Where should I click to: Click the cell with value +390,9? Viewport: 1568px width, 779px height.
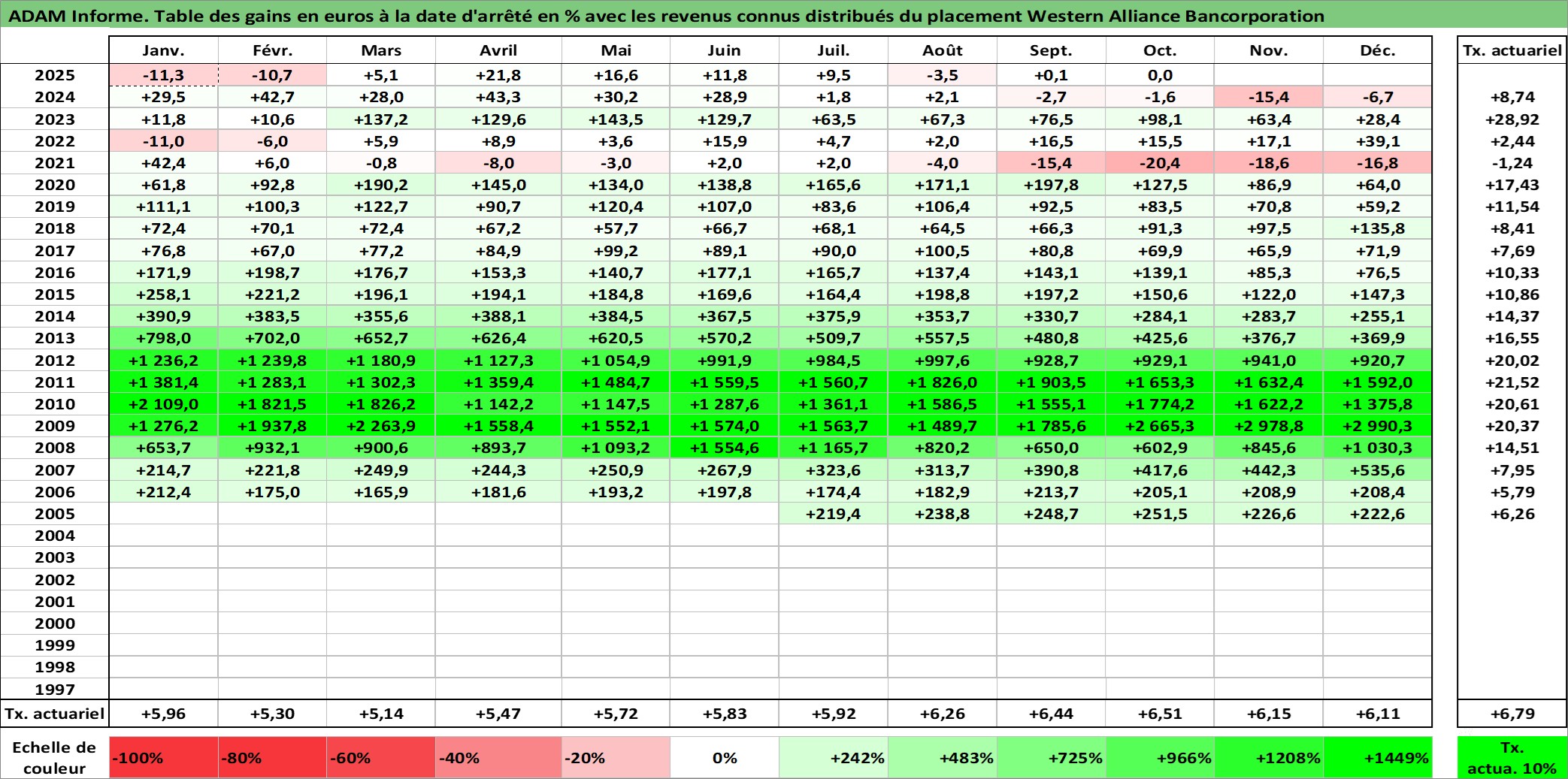tap(164, 316)
